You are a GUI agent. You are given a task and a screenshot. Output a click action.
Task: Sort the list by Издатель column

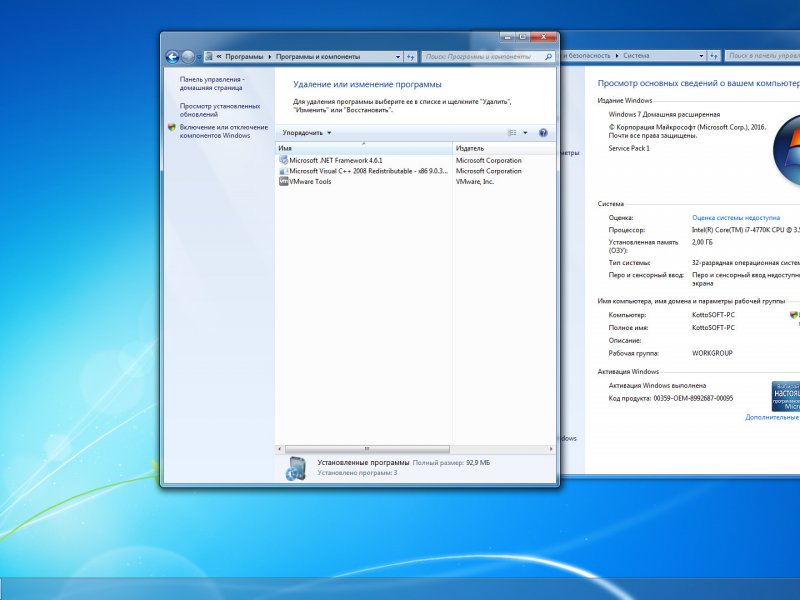(504, 148)
